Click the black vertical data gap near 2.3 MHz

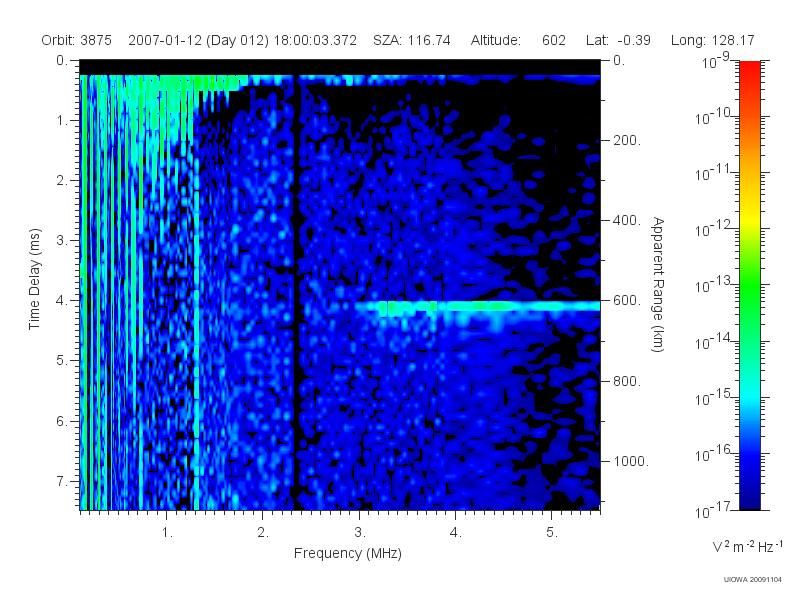click(295, 293)
